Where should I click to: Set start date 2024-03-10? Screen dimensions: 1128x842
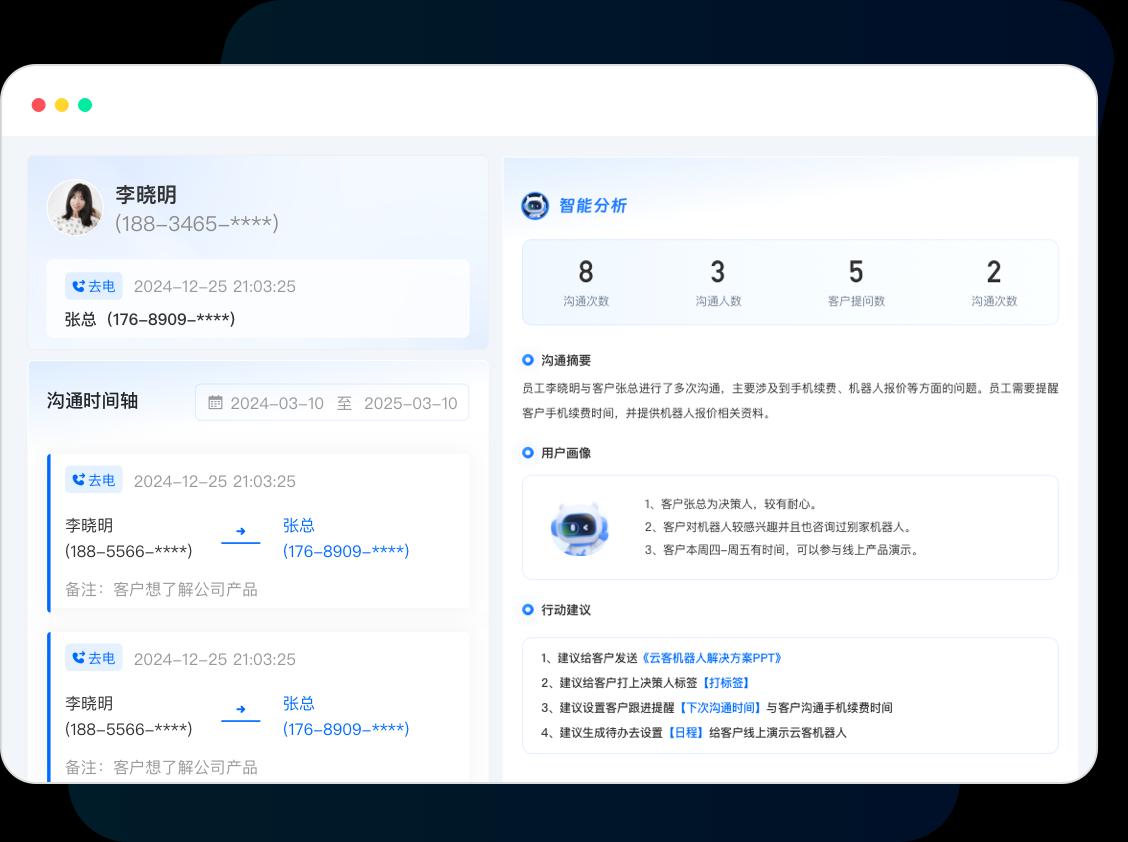click(277, 403)
